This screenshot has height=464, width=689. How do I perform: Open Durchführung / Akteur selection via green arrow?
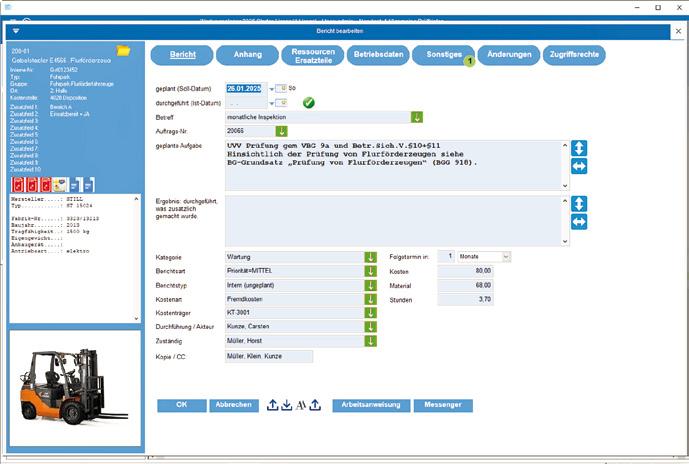click(370, 327)
